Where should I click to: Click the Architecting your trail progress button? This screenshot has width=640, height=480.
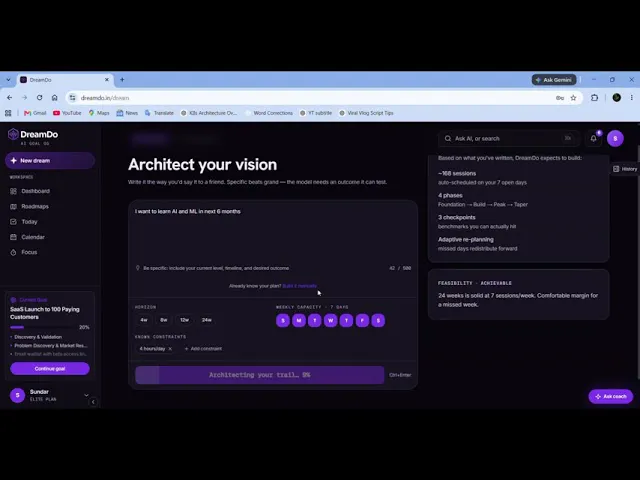click(x=260, y=375)
